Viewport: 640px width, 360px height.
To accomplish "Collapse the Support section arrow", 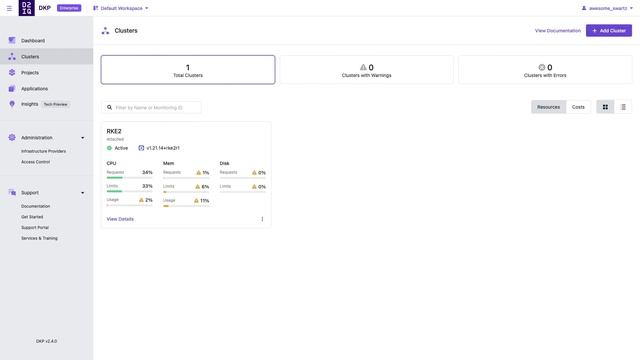I will pos(82,193).
